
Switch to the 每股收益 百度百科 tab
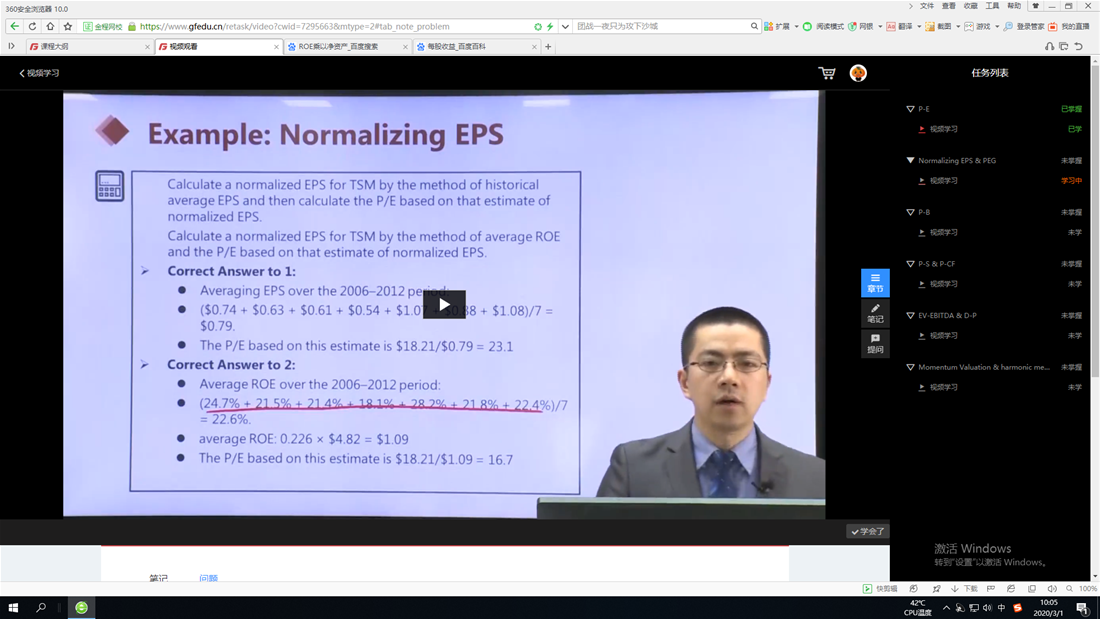coord(477,46)
